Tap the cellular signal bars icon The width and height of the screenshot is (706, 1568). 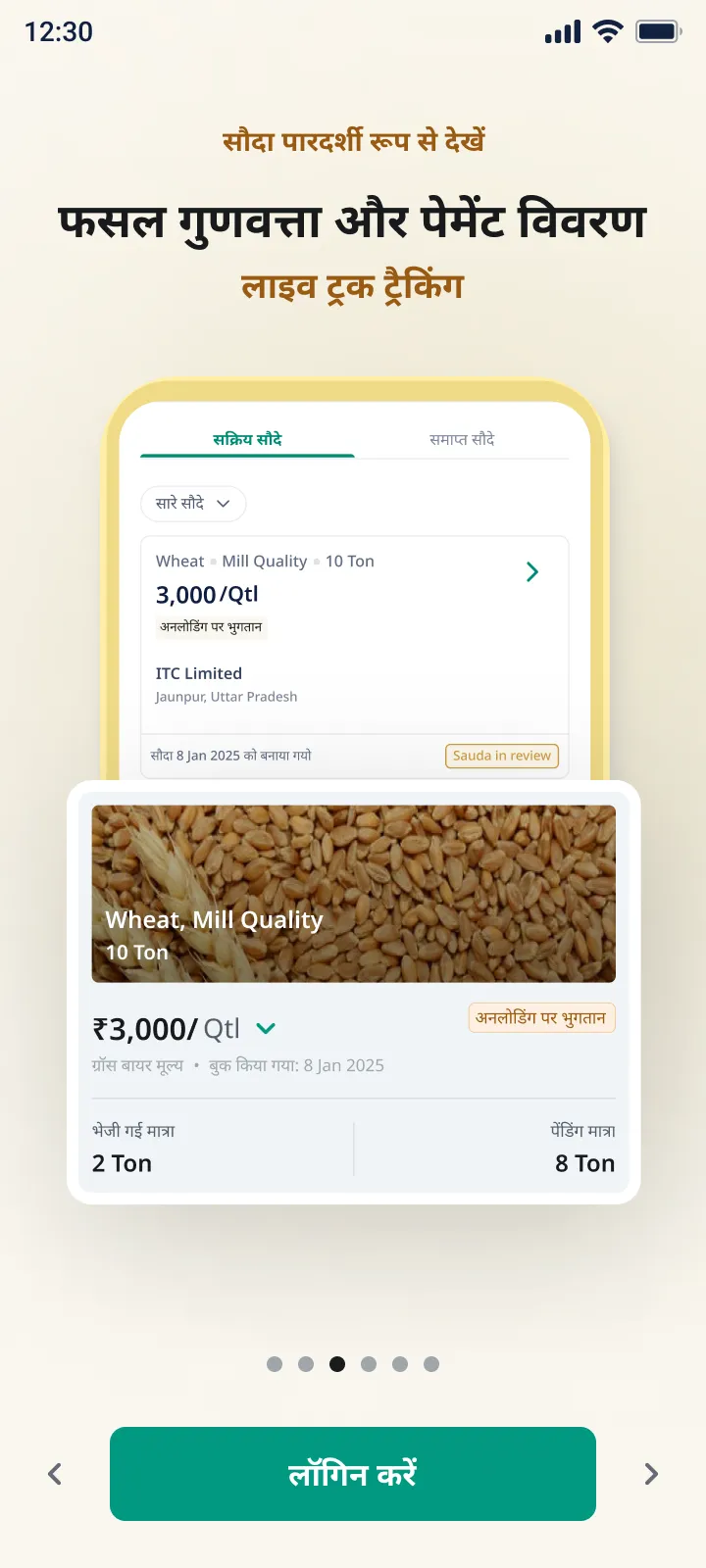click(x=563, y=31)
